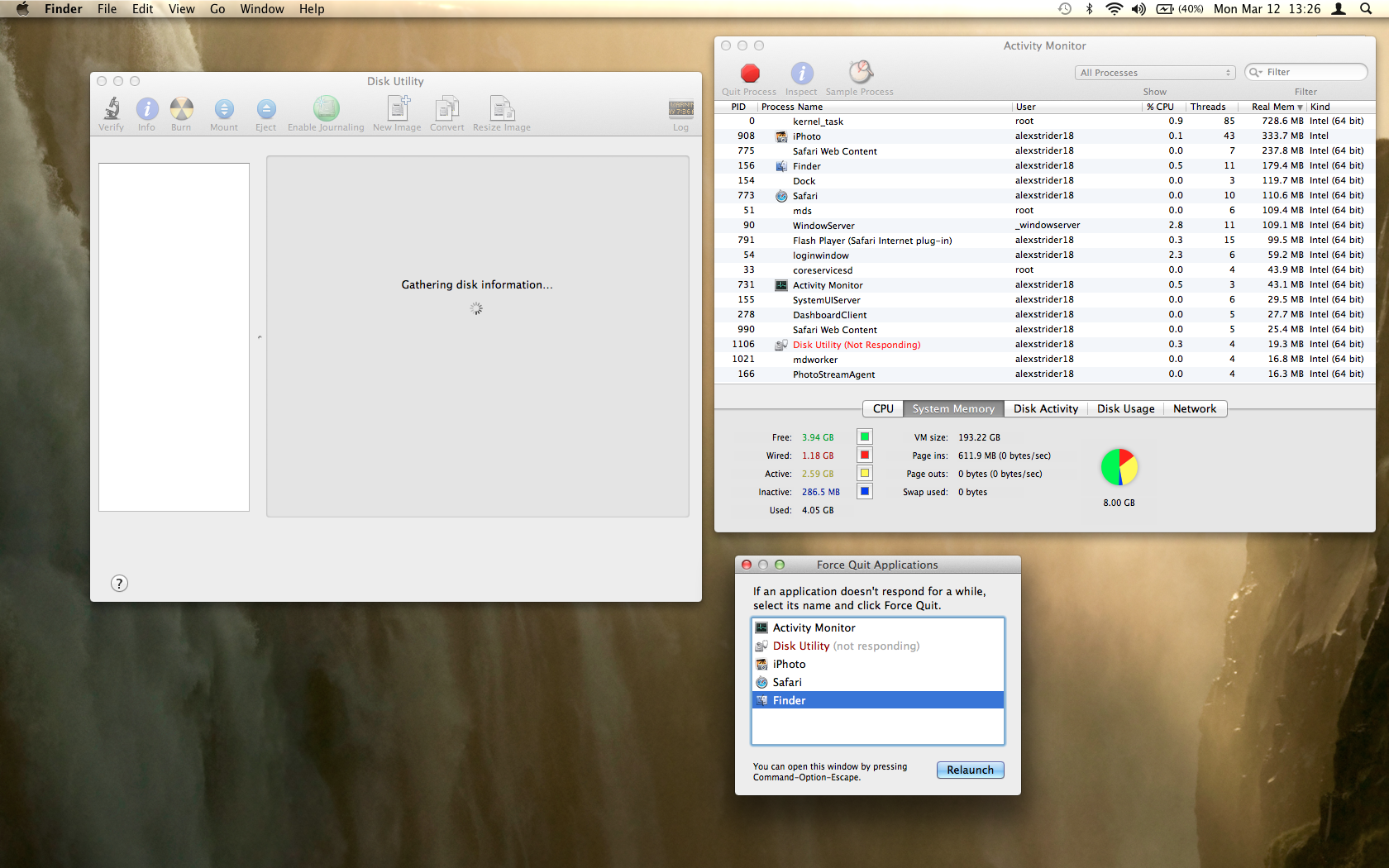Screen dimensions: 1389x868
Task: Click the Wi-Fi status icon
Action: [1114, 9]
